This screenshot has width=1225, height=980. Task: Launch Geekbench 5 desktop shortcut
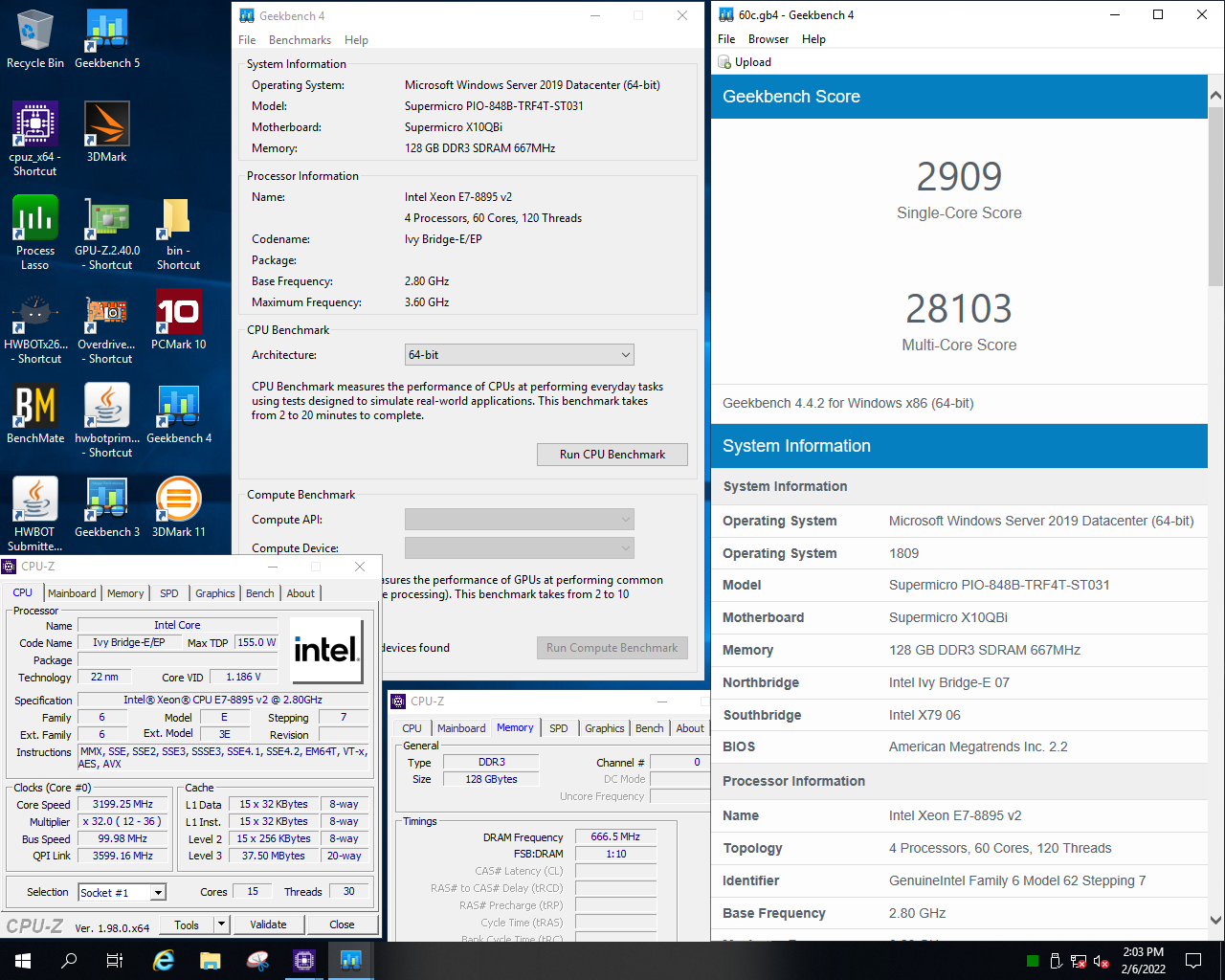107,39
